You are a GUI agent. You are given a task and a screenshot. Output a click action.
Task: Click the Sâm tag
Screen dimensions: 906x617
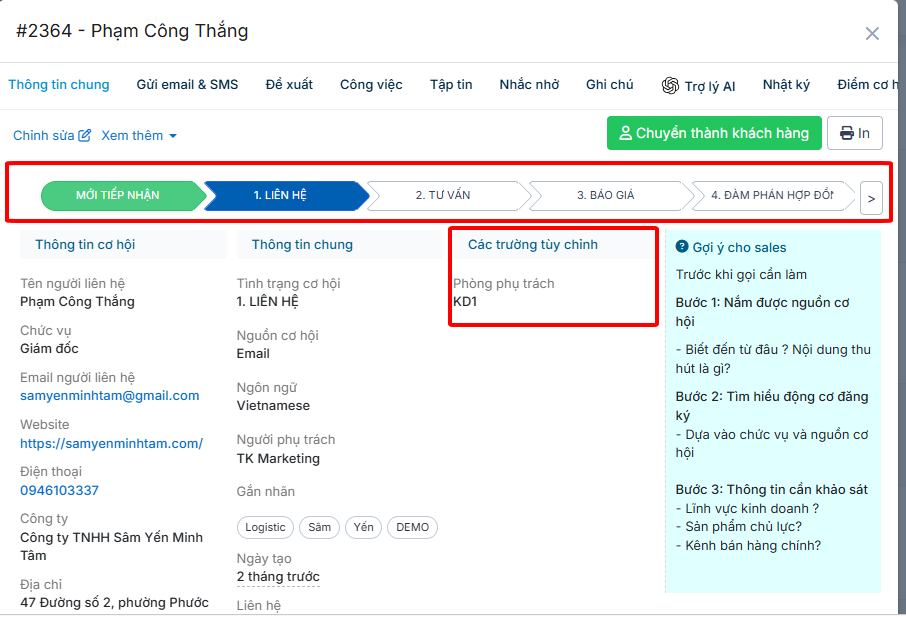[320, 527]
